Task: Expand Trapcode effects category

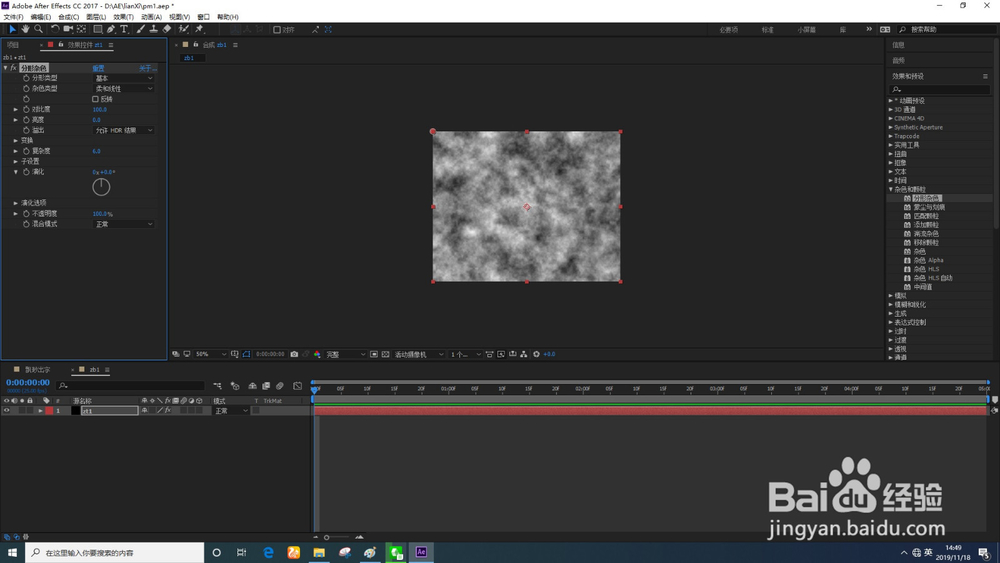Action: [891, 136]
